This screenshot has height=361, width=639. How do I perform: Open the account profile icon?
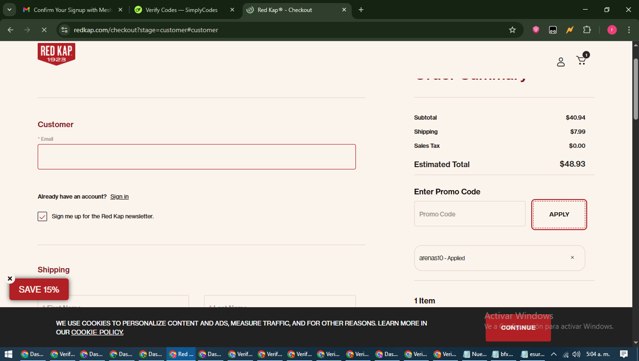pos(561,62)
